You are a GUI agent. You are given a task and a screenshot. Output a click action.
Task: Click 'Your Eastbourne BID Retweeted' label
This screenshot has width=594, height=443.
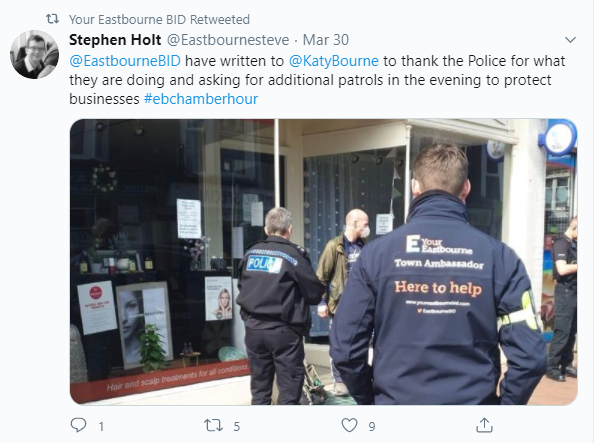(159, 19)
